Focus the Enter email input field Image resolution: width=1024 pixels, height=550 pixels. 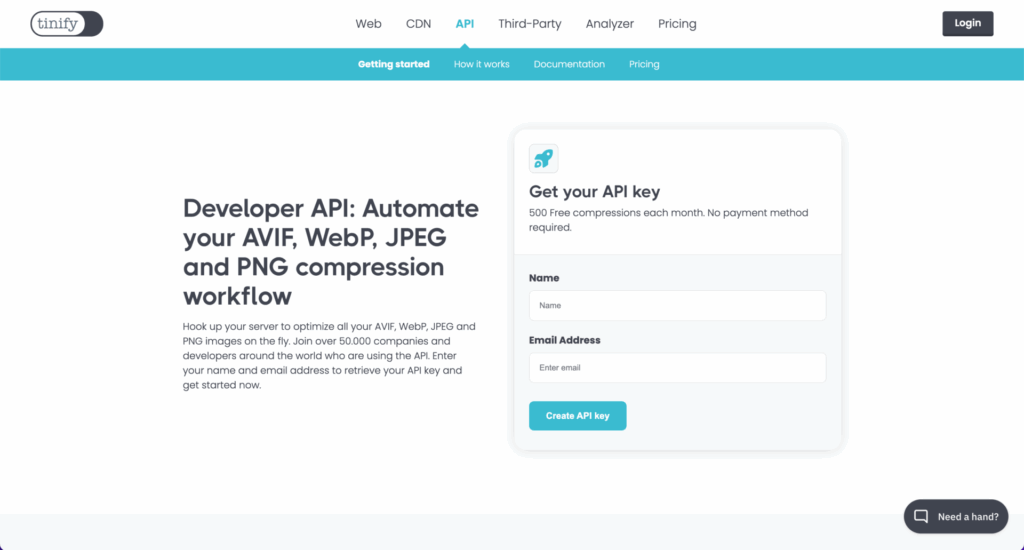[x=677, y=368]
